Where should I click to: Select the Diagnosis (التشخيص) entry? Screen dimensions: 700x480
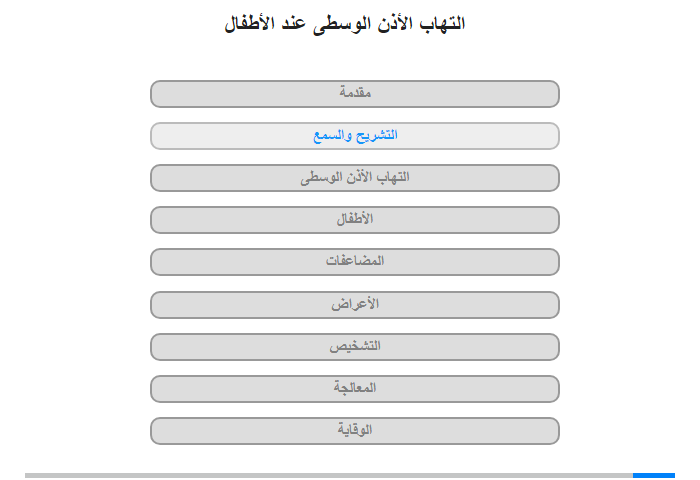[x=355, y=346]
